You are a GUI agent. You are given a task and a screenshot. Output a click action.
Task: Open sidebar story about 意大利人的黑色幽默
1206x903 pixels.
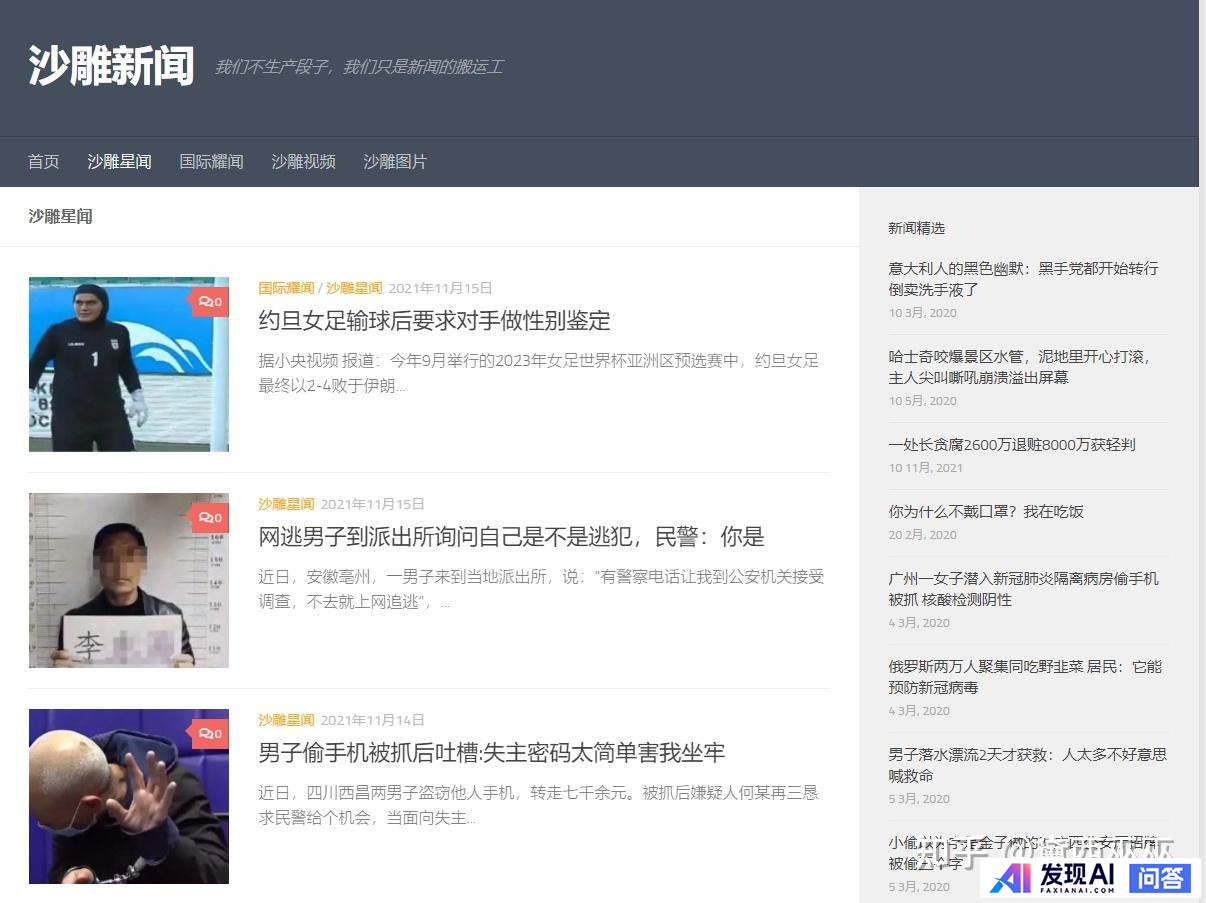(1022, 279)
